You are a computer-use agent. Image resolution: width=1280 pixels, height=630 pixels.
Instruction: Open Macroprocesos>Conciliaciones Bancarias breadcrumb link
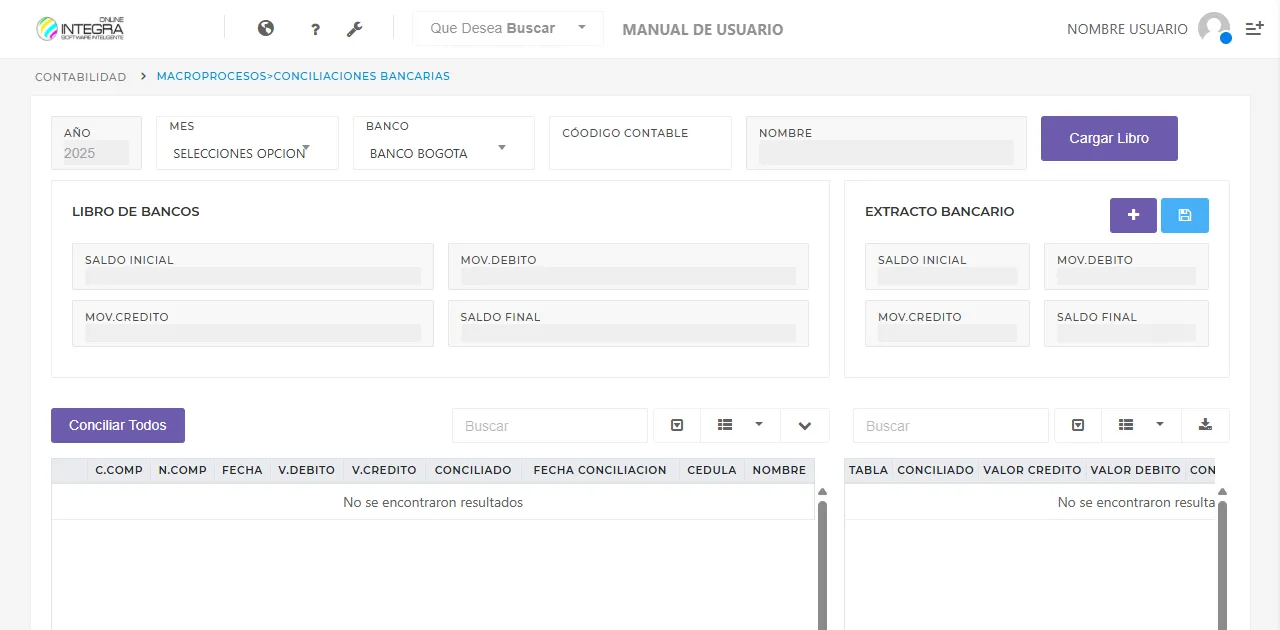click(x=303, y=76)
